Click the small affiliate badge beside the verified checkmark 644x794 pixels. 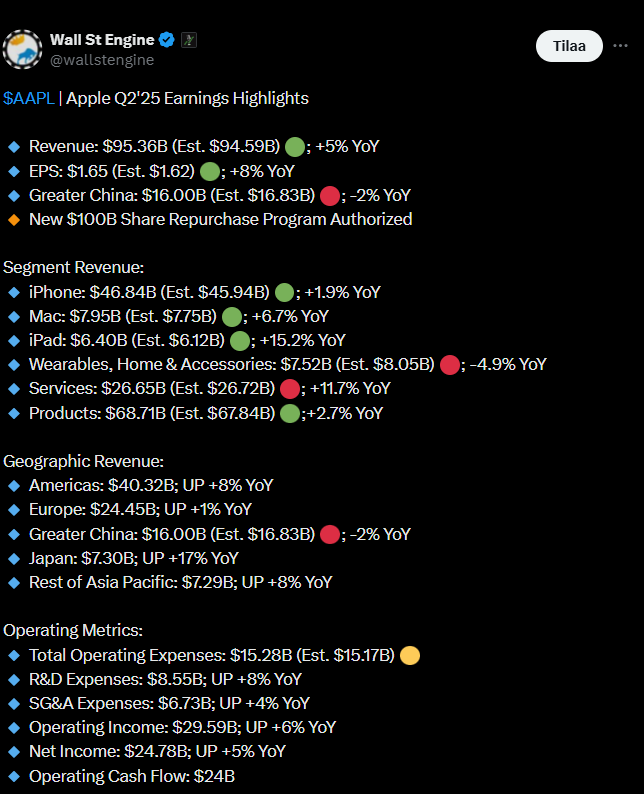pos(189,40)
